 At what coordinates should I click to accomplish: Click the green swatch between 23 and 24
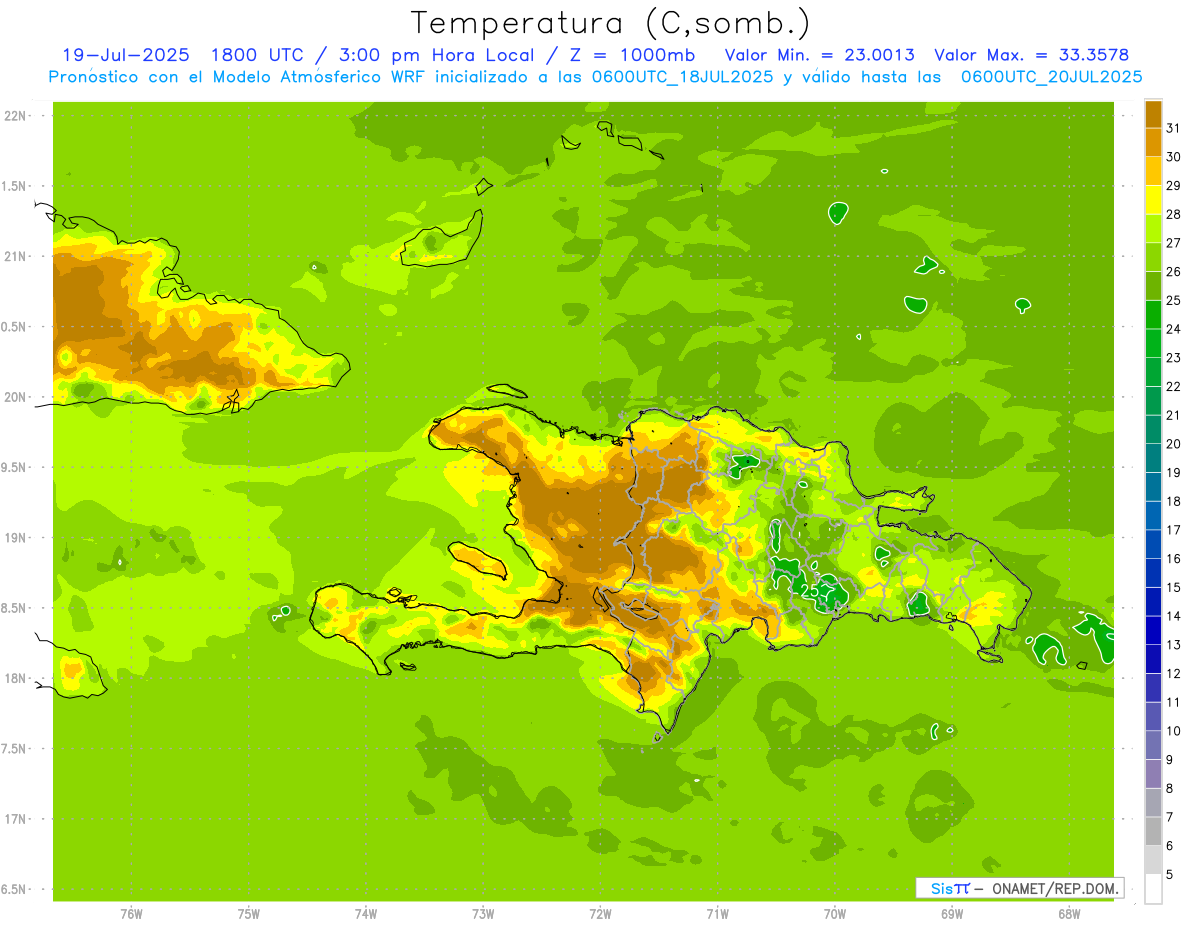coord(1154,344)
